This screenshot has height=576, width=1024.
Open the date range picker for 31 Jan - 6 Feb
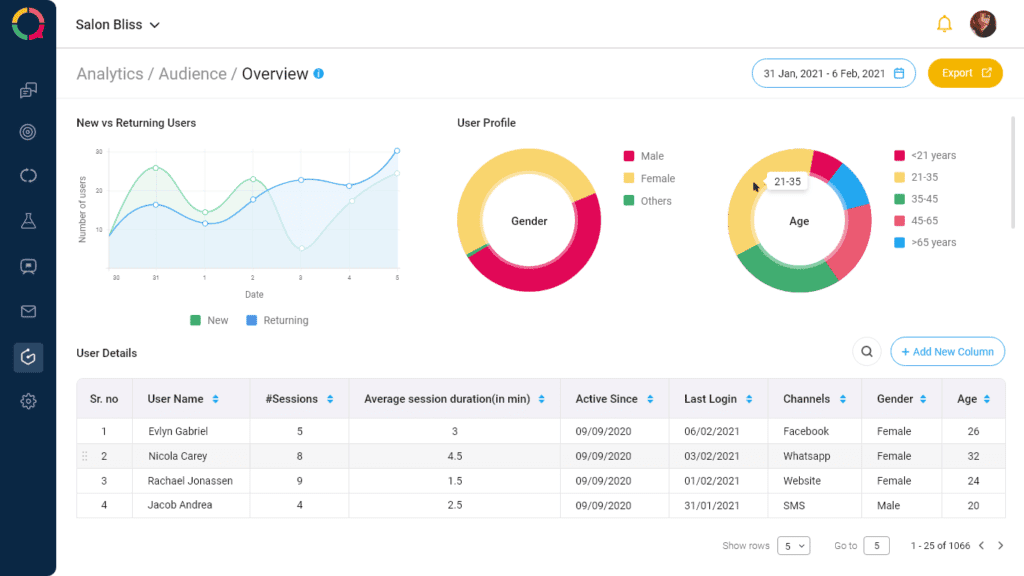tap(833, 72)
